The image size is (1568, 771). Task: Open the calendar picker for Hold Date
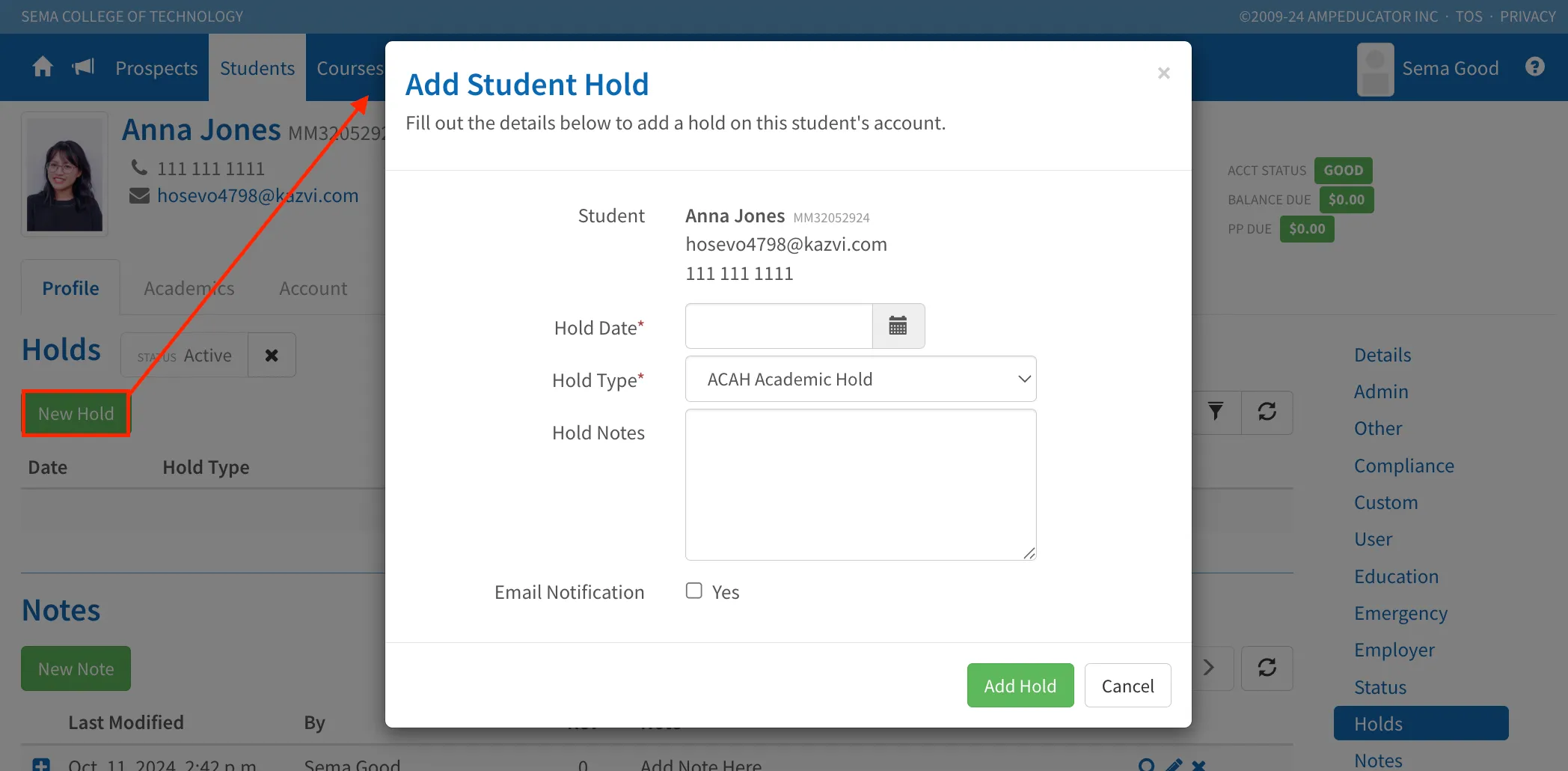point(898,326)
